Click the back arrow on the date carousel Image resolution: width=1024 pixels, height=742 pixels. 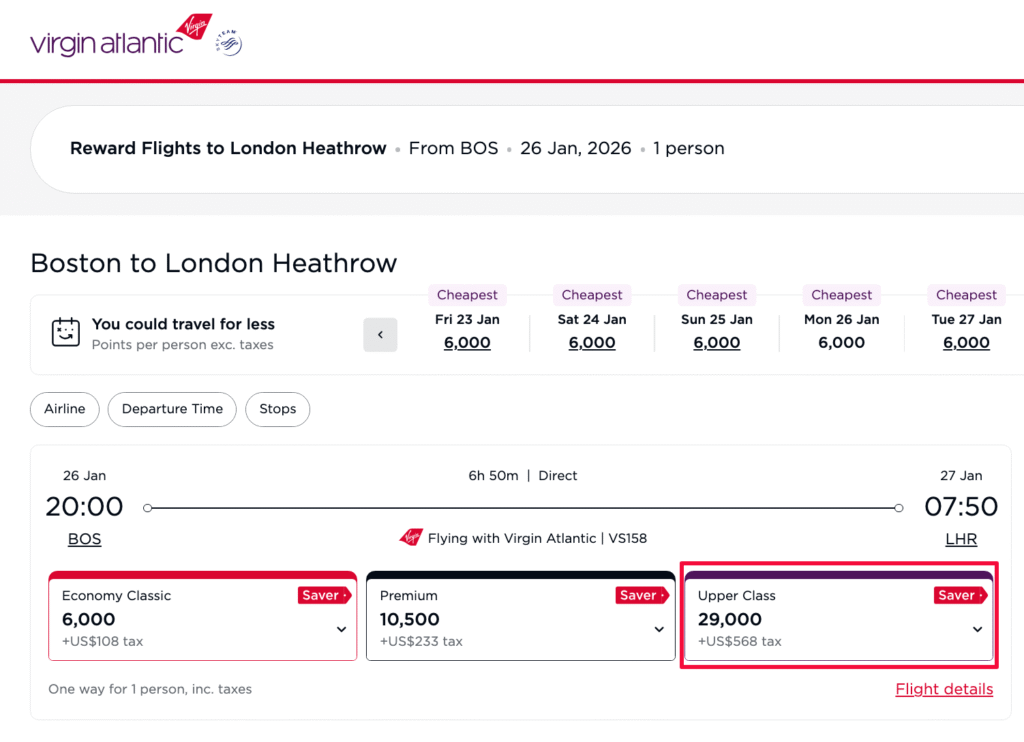380,334
